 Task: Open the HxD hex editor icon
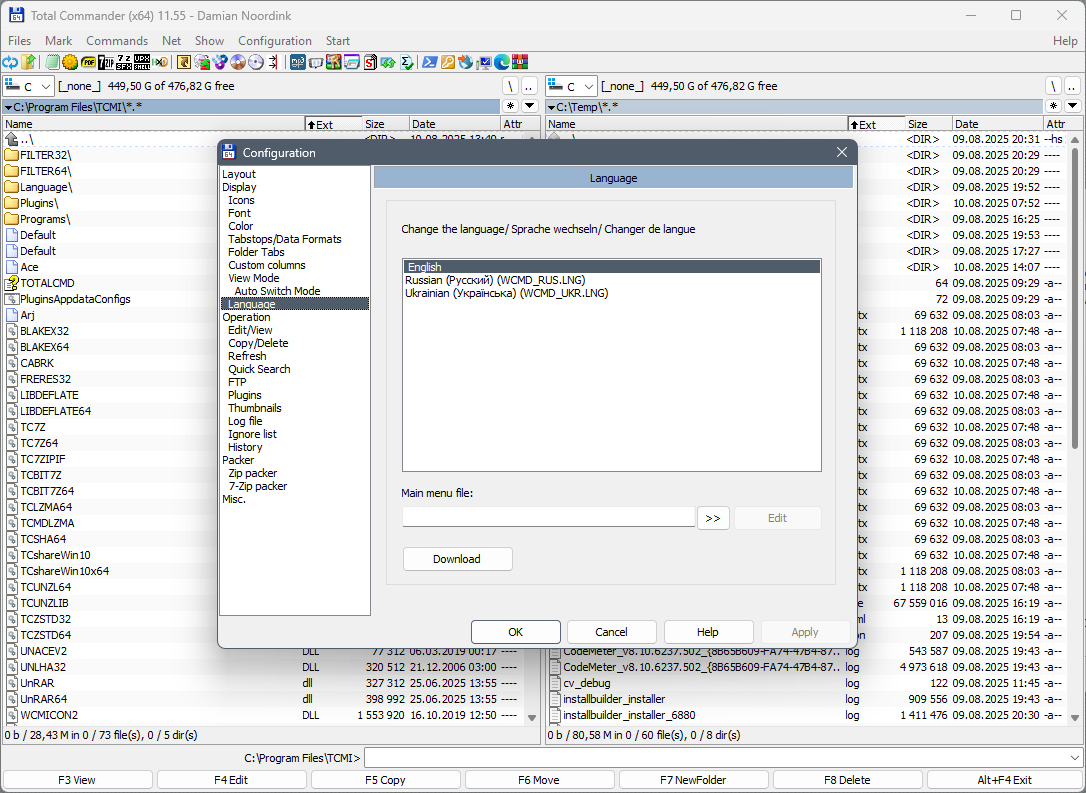[x=161, y=62]
